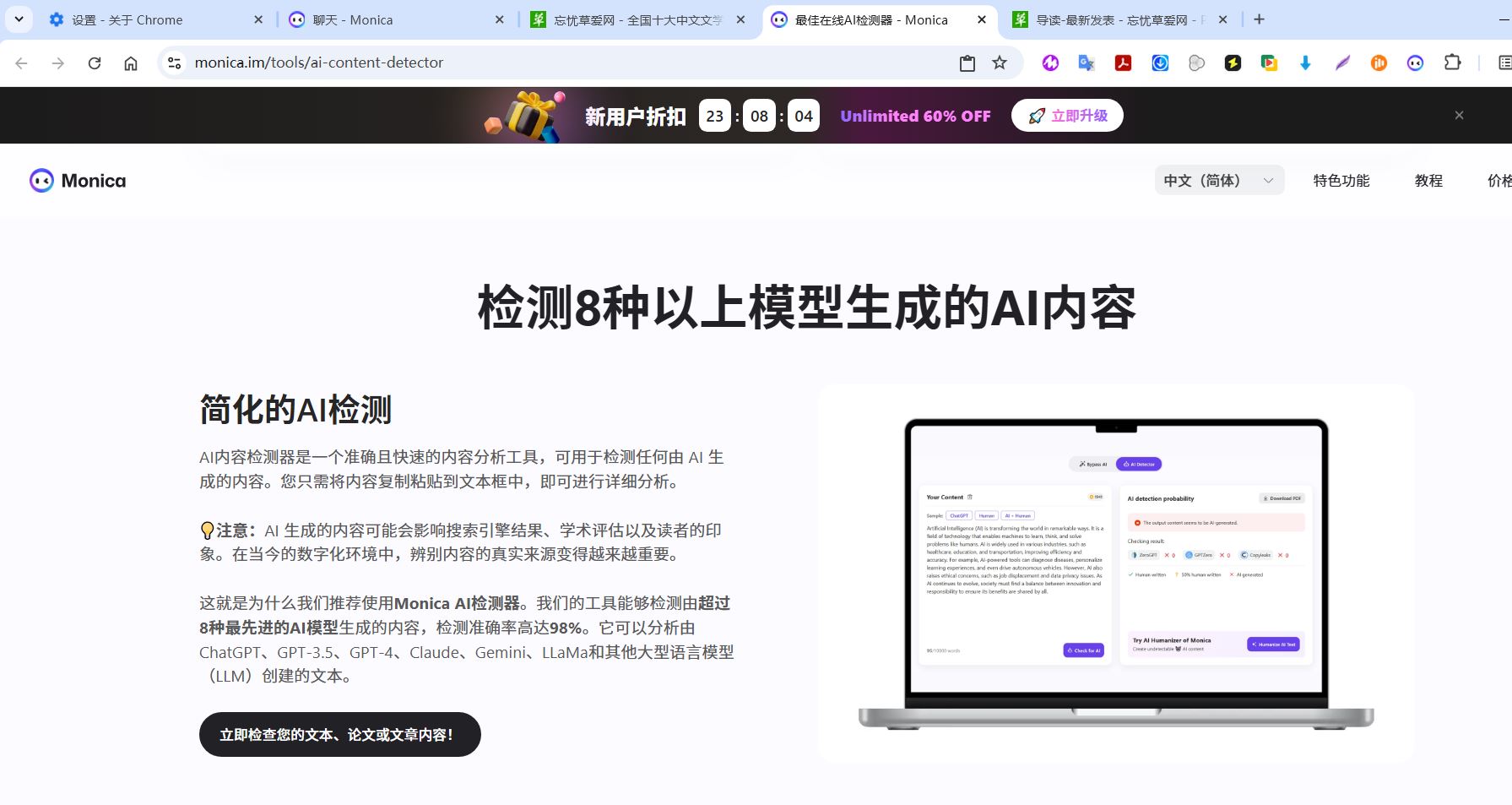Close the 导读-最新发表 tab
Image resolution: width=1512 pixels, height=805 pixels.
click(x=1223, y=19)
